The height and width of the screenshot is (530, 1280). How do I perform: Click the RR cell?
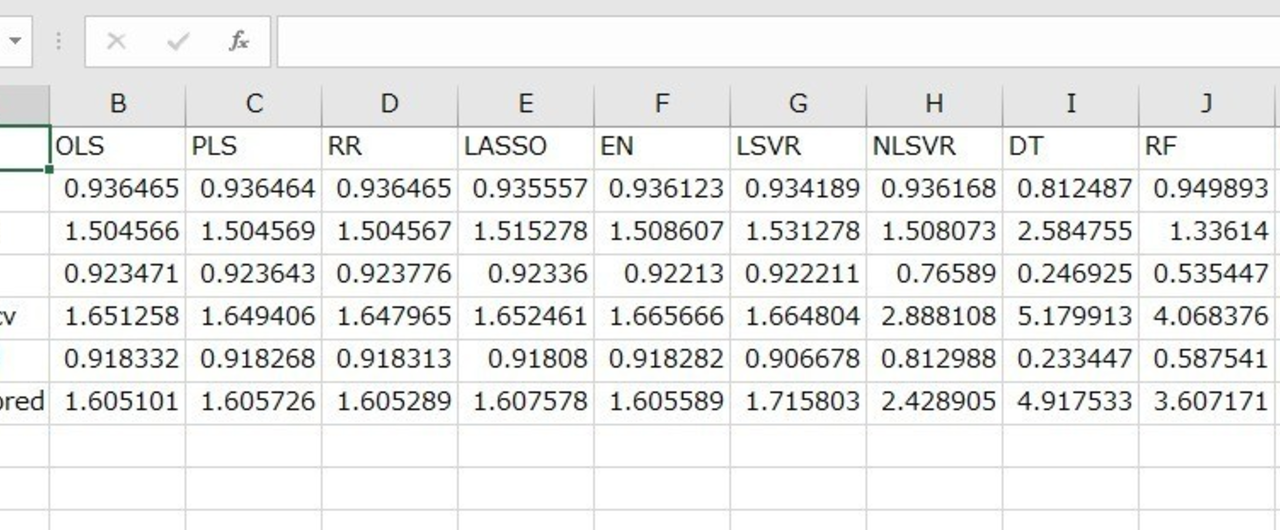coord(390,146)
